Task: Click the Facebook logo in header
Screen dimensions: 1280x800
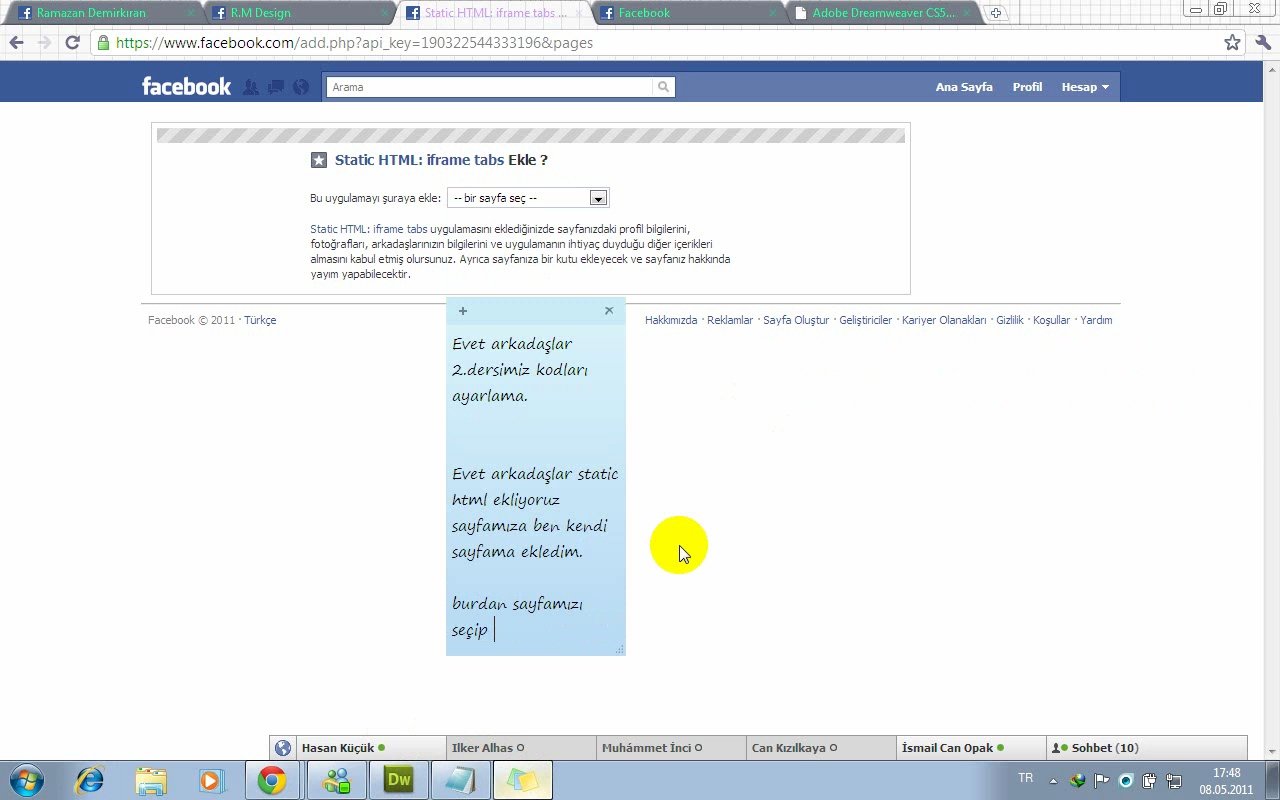Action: point(186,87)
